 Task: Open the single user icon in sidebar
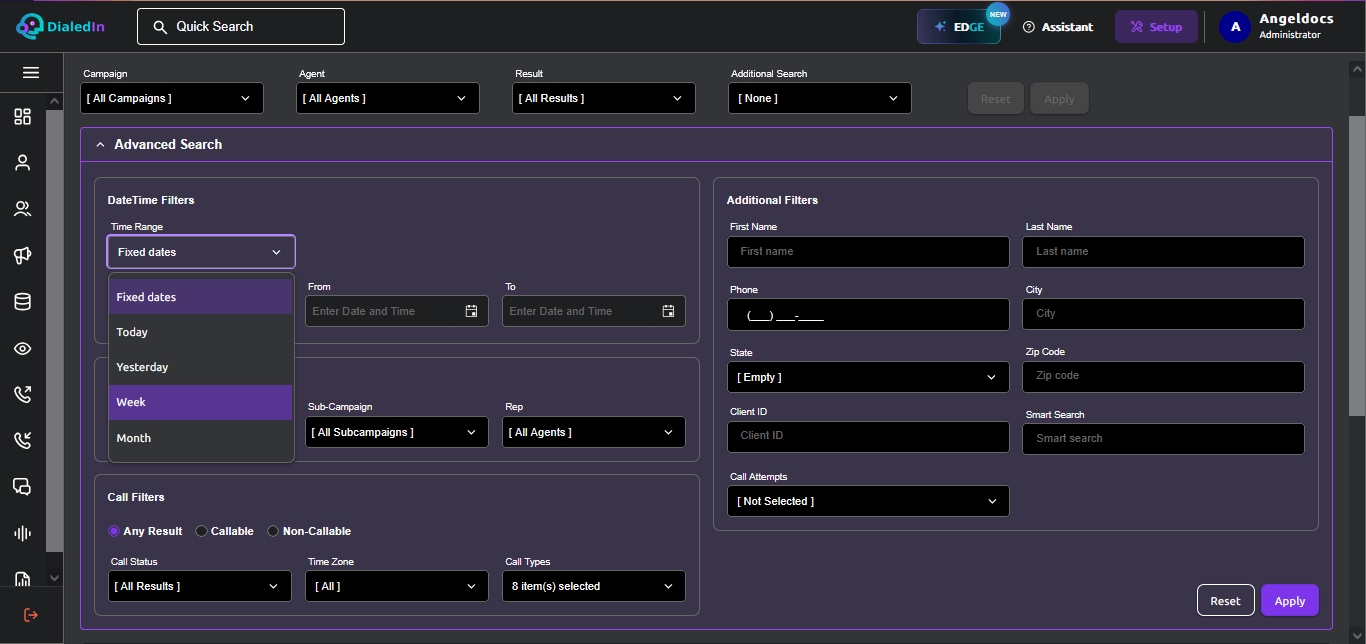(22, 163)
